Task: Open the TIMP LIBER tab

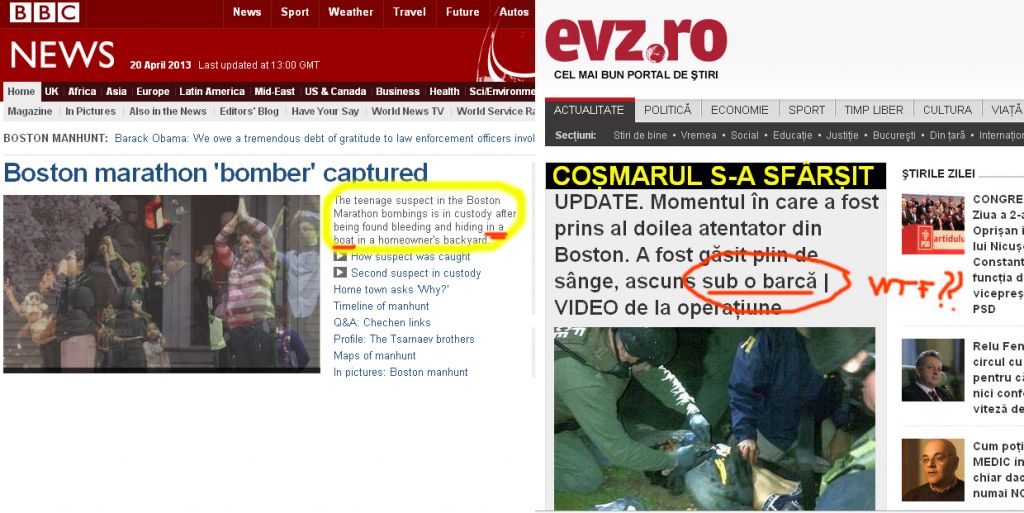Action: [x=873, y=110]
